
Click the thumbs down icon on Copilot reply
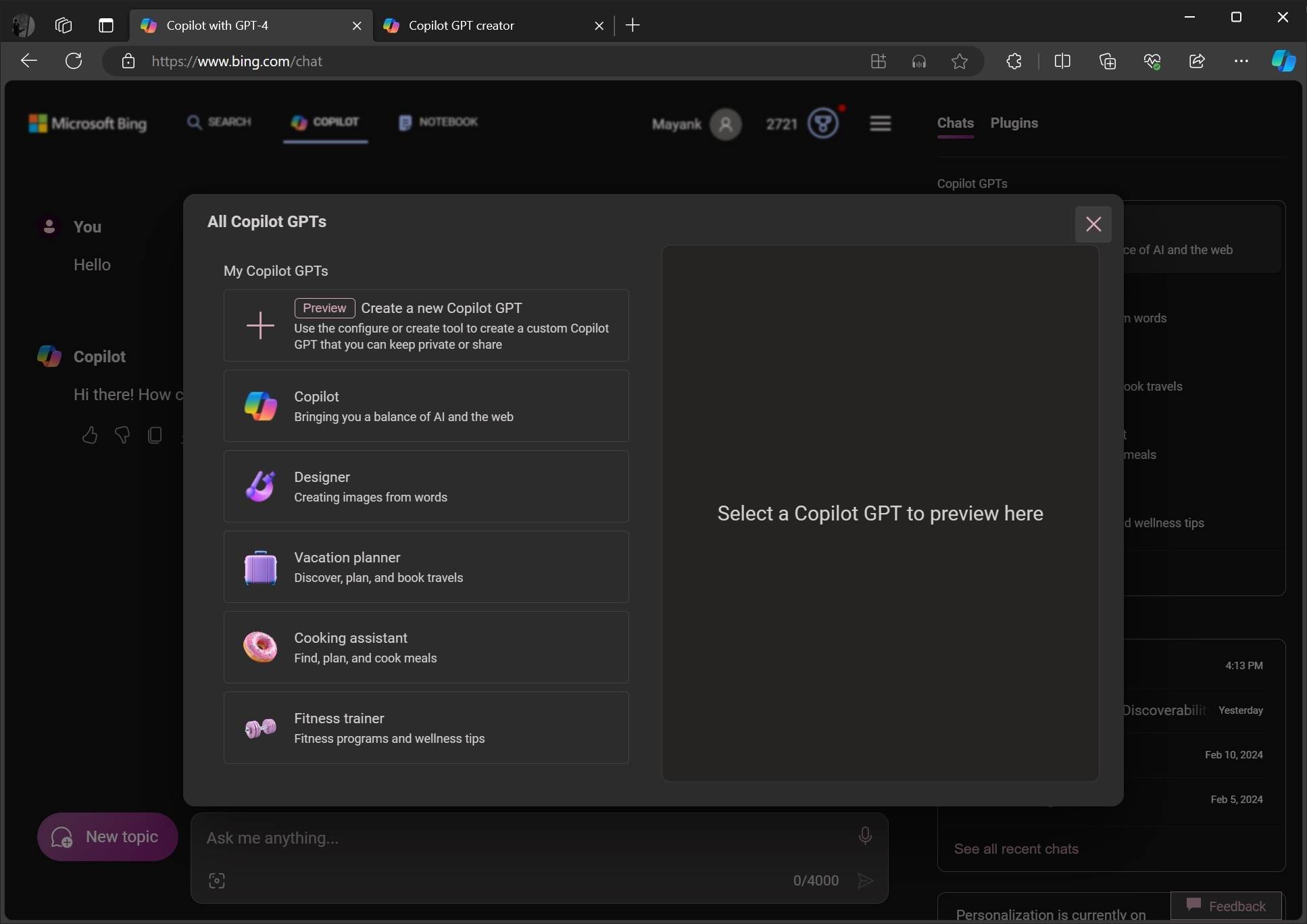tap(122, 435)
